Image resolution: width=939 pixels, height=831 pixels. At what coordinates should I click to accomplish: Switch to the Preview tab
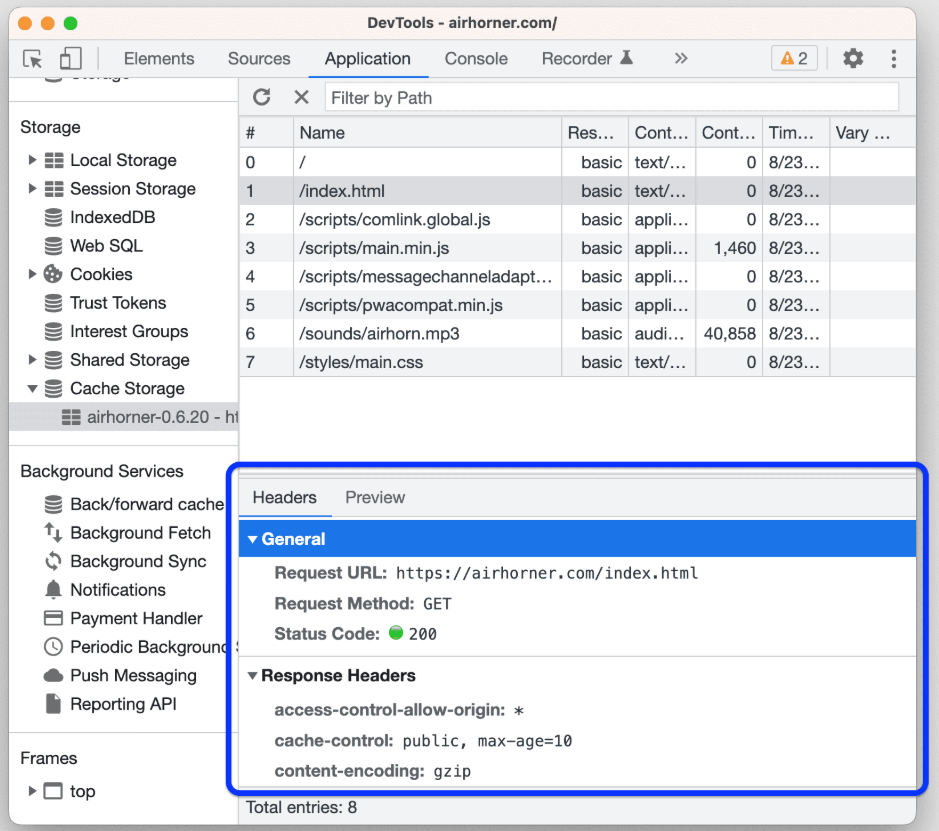[375, 498]
